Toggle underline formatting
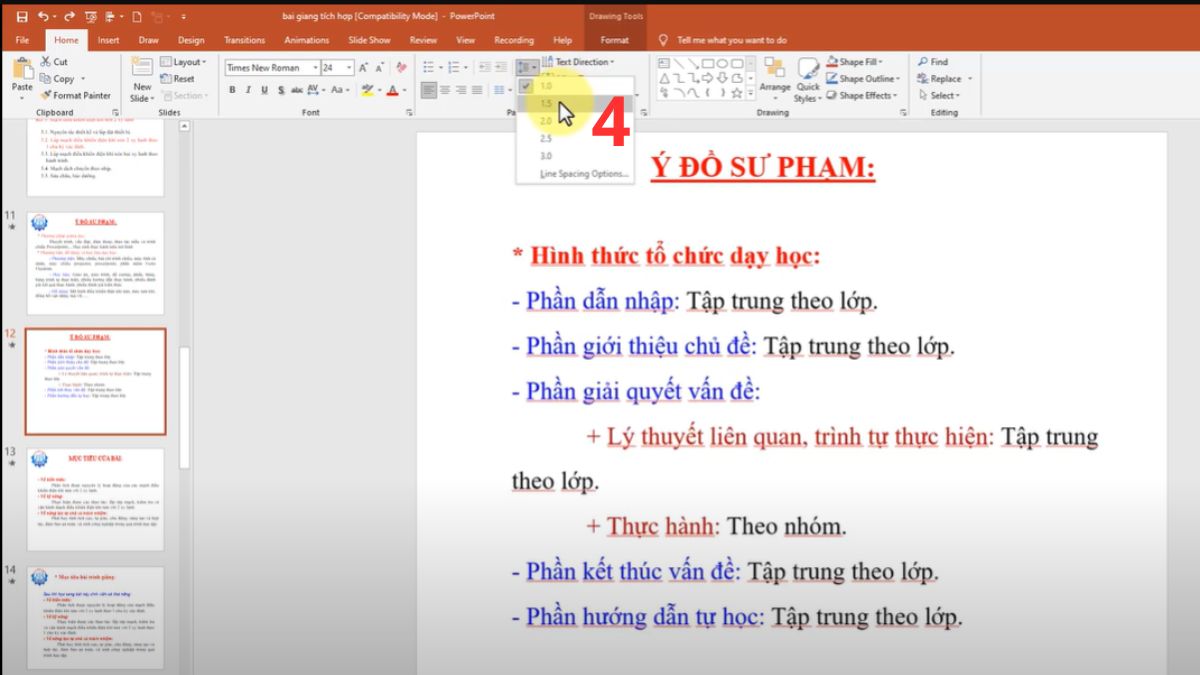 (x=265, y=90)
